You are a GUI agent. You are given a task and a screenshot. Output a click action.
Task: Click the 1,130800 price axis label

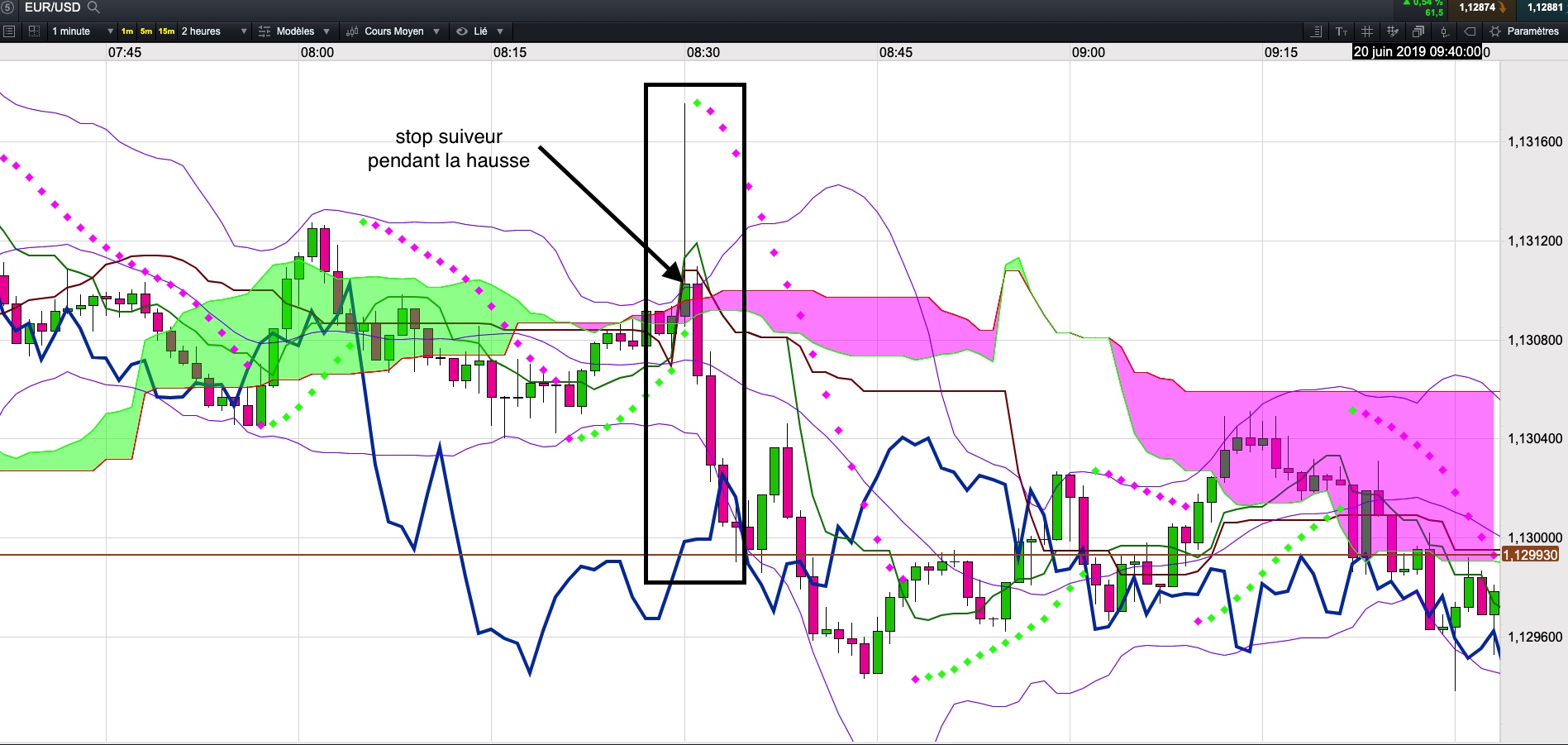(1535, 340)
